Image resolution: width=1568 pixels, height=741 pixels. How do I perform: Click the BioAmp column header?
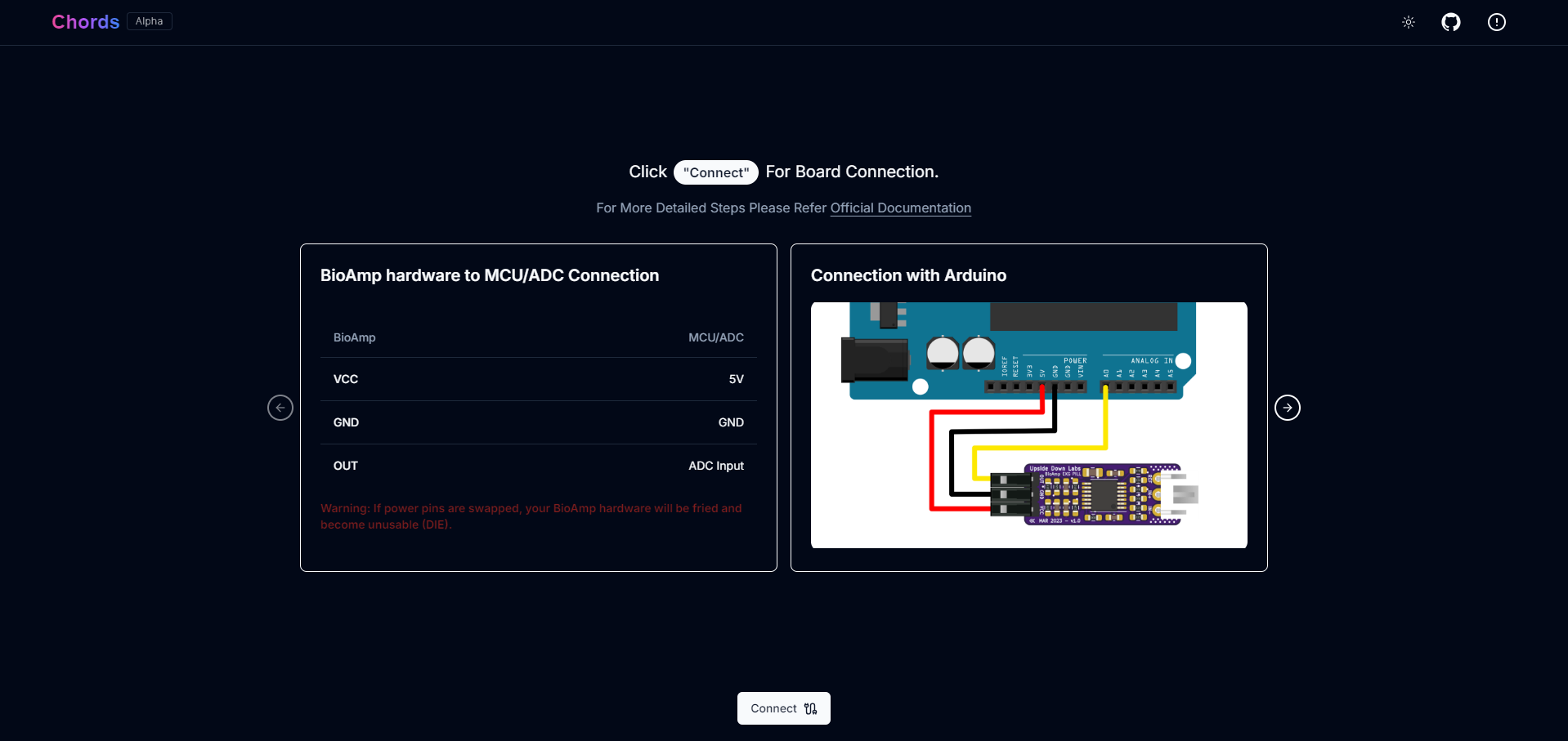click(354, 337)
